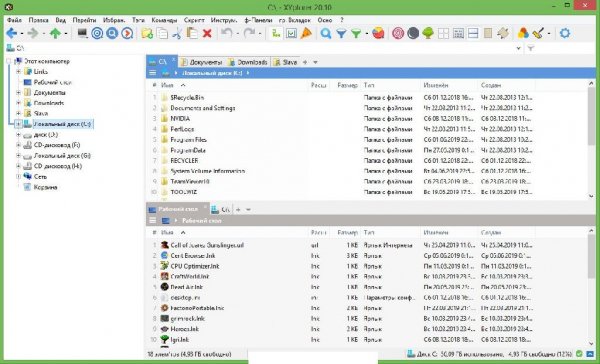Click the drives monitor toolbar icon
600x364 pixels.
(x=82, y=34)
